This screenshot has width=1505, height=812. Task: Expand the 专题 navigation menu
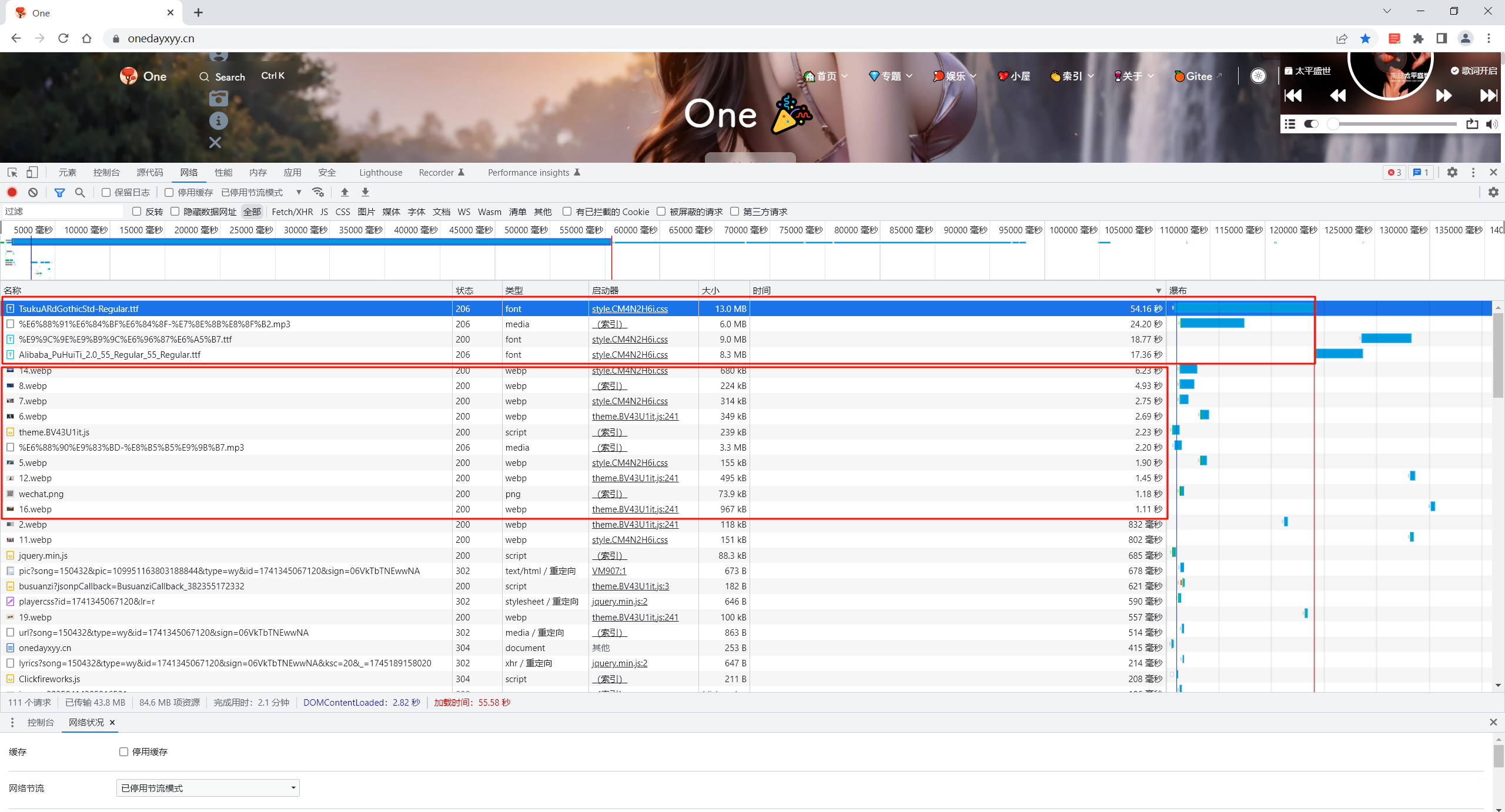point(891,76)
